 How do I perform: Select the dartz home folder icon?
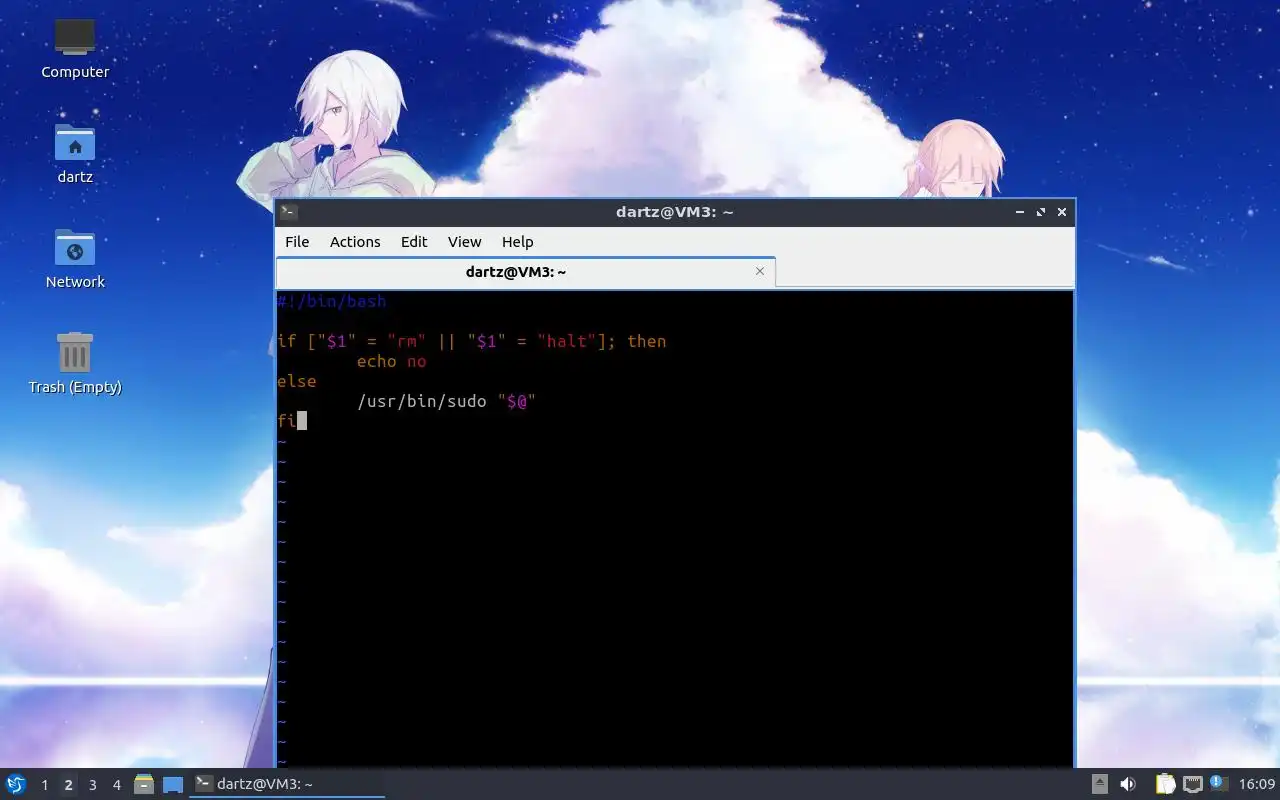point(75,153)
